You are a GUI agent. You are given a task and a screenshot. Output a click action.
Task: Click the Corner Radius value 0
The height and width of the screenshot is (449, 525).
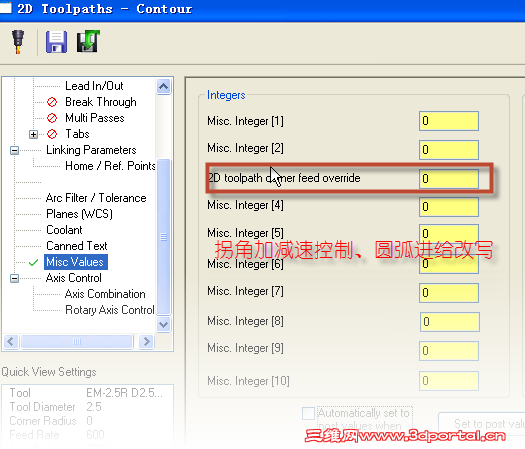click(89, 421)
